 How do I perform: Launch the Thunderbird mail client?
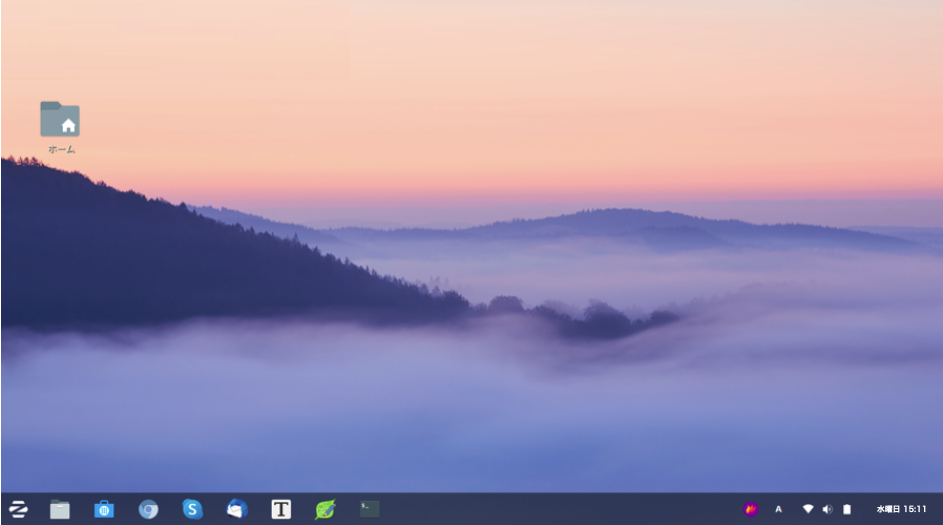click(237, 509)
